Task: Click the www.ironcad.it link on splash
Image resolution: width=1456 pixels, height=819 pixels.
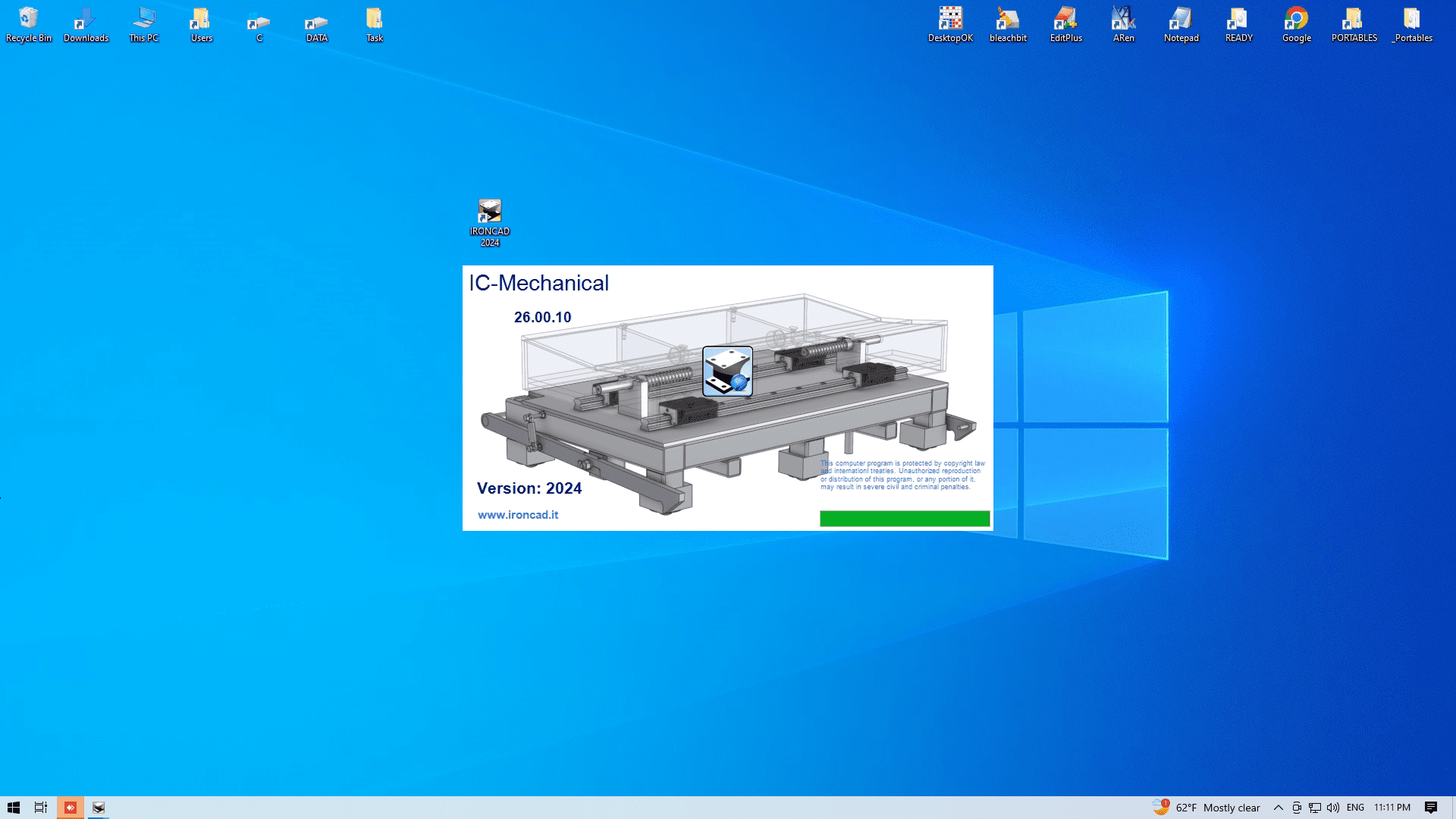Action: tap(518, 515)
